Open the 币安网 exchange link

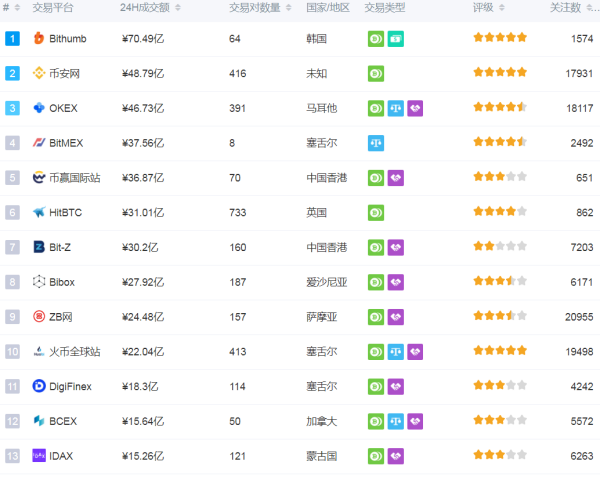[x=64, y=73]
